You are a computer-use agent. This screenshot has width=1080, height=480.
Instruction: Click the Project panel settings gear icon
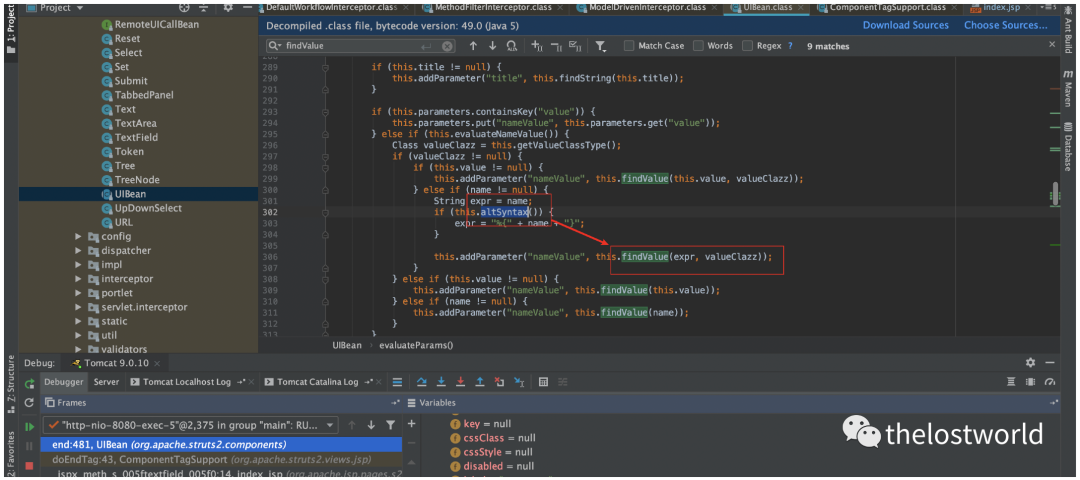click(x=228, y=7)
